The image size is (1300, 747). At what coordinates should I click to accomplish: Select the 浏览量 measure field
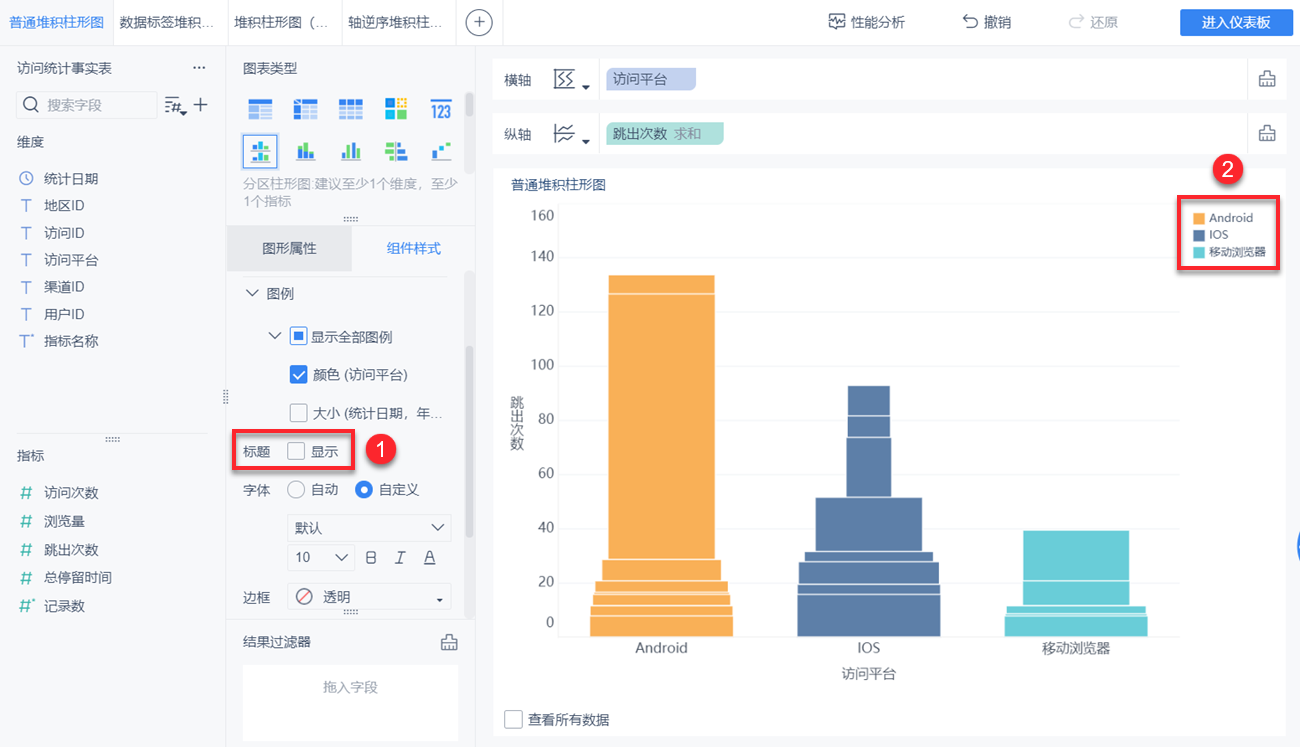pos(64,521)
